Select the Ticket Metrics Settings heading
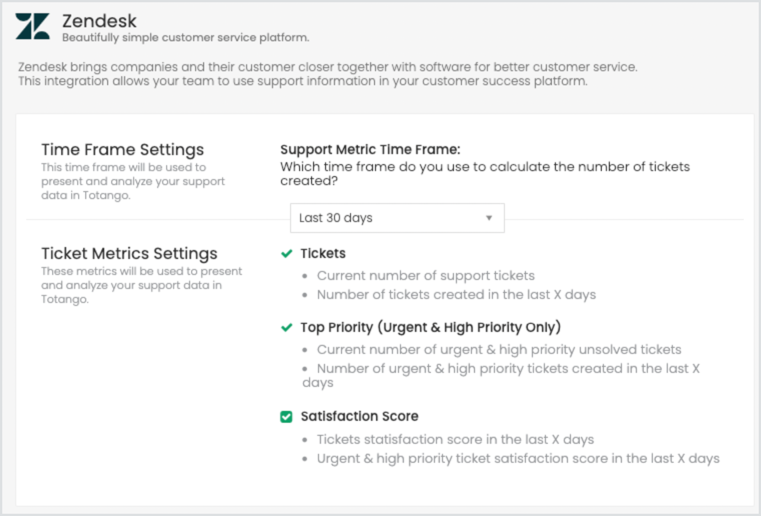761x516 pixels. [x=129, y=253]
